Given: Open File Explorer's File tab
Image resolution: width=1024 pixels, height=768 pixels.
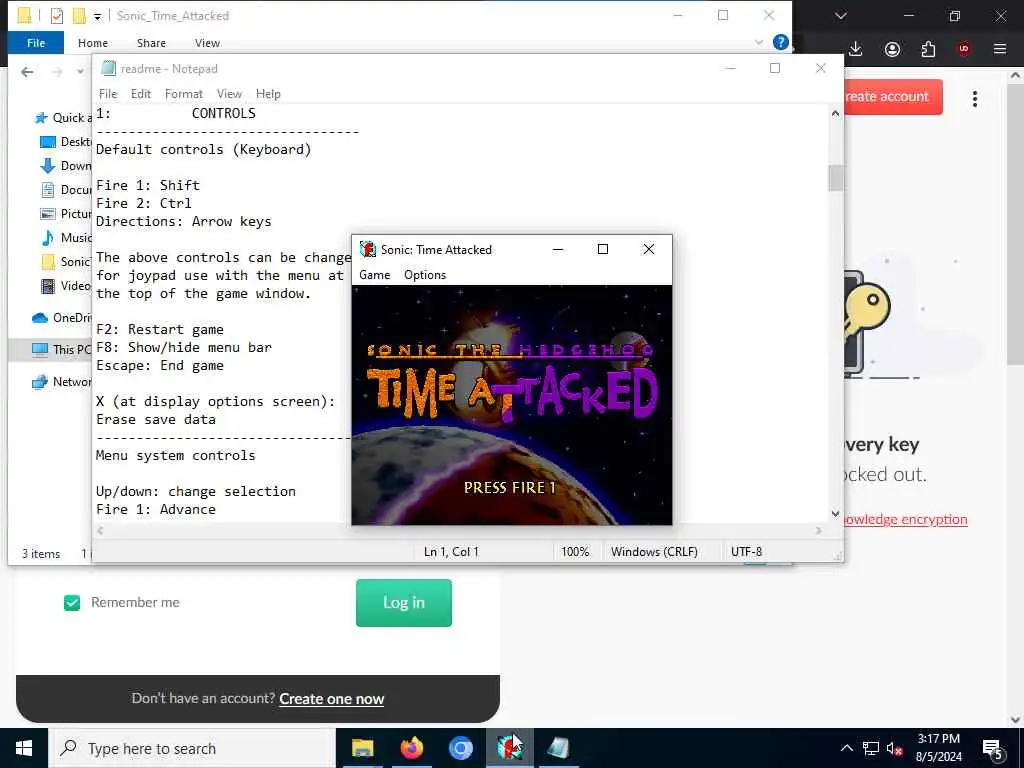Looking at the screenshot, I should (36, 43).
